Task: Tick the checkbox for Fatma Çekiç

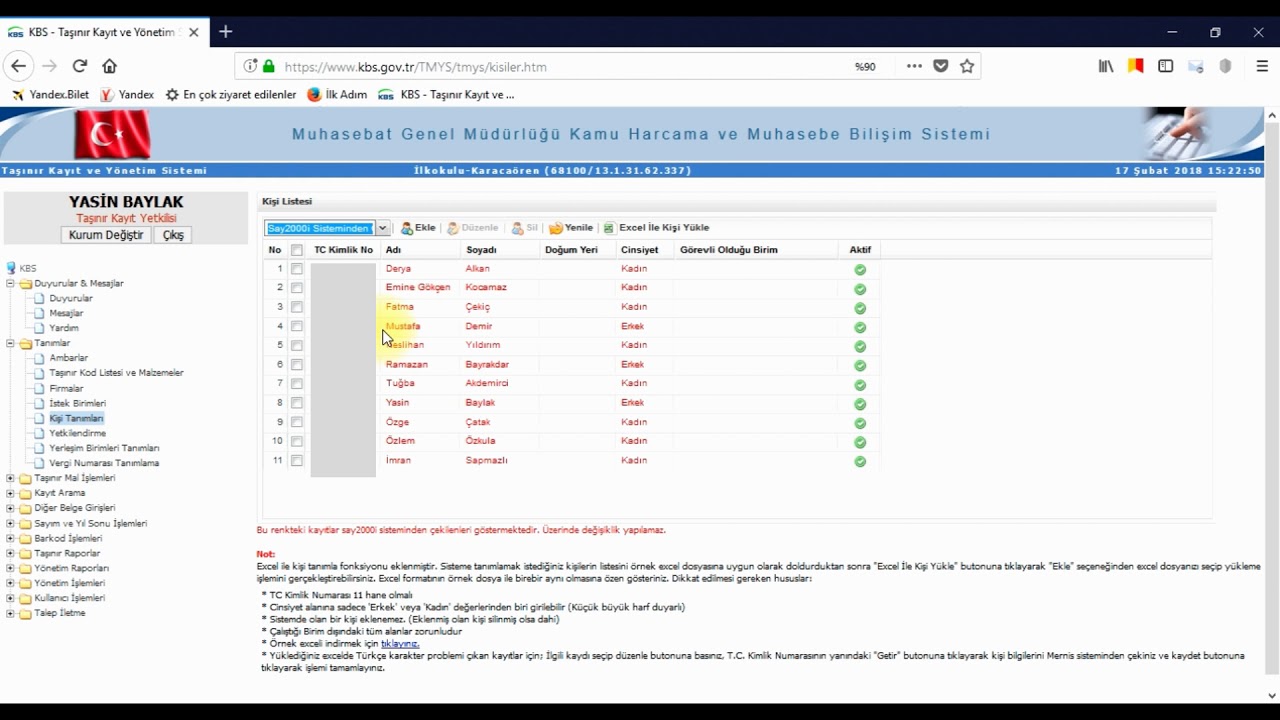Action: point(297,307)
